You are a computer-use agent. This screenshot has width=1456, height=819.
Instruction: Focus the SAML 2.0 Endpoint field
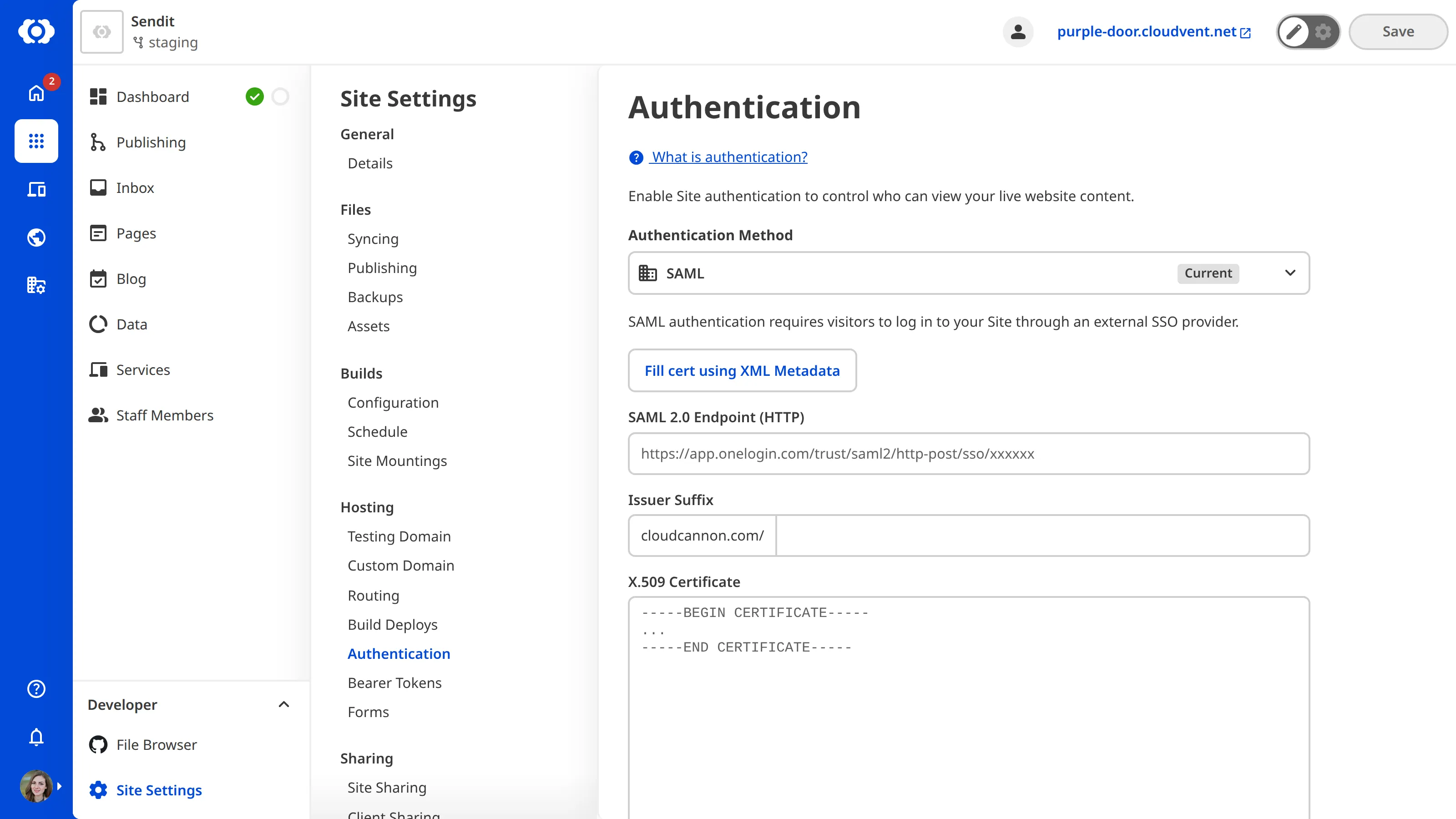pyautogui.click(x=969, y=454)
